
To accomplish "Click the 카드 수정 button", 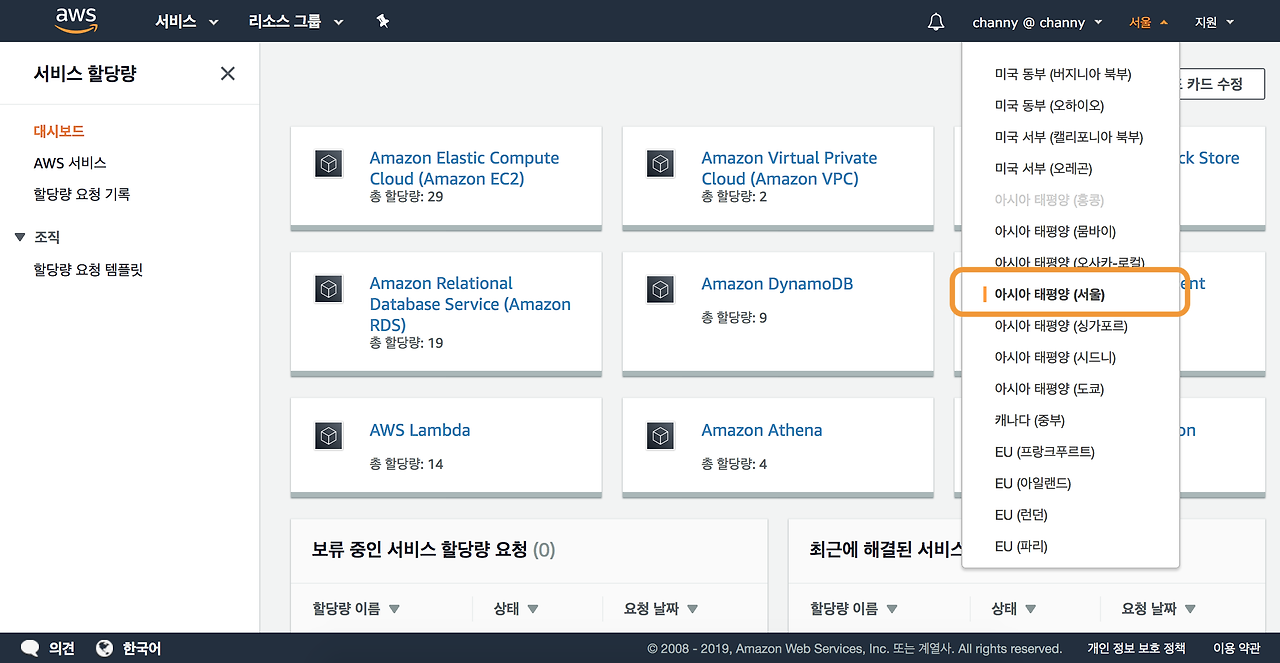I will 1222,84.
